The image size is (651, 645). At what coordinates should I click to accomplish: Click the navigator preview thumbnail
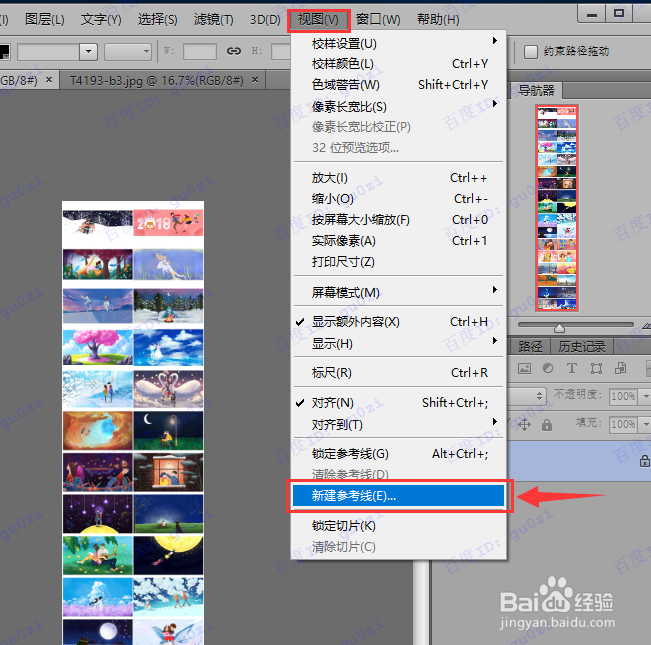tap(557, 208)
